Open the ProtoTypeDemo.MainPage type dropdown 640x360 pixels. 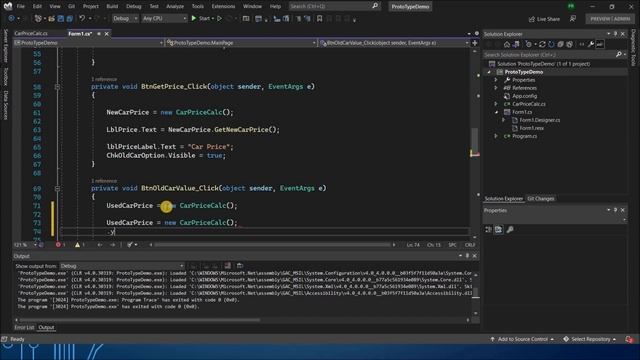point(241,42)
